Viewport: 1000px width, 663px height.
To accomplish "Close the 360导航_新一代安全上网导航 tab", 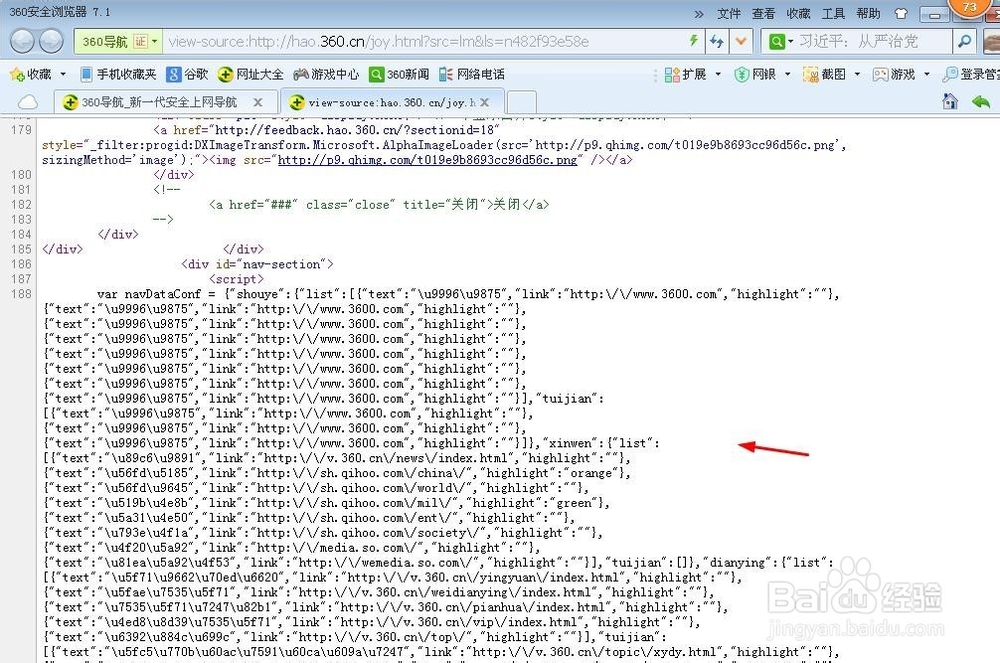I will pos(258,102).
